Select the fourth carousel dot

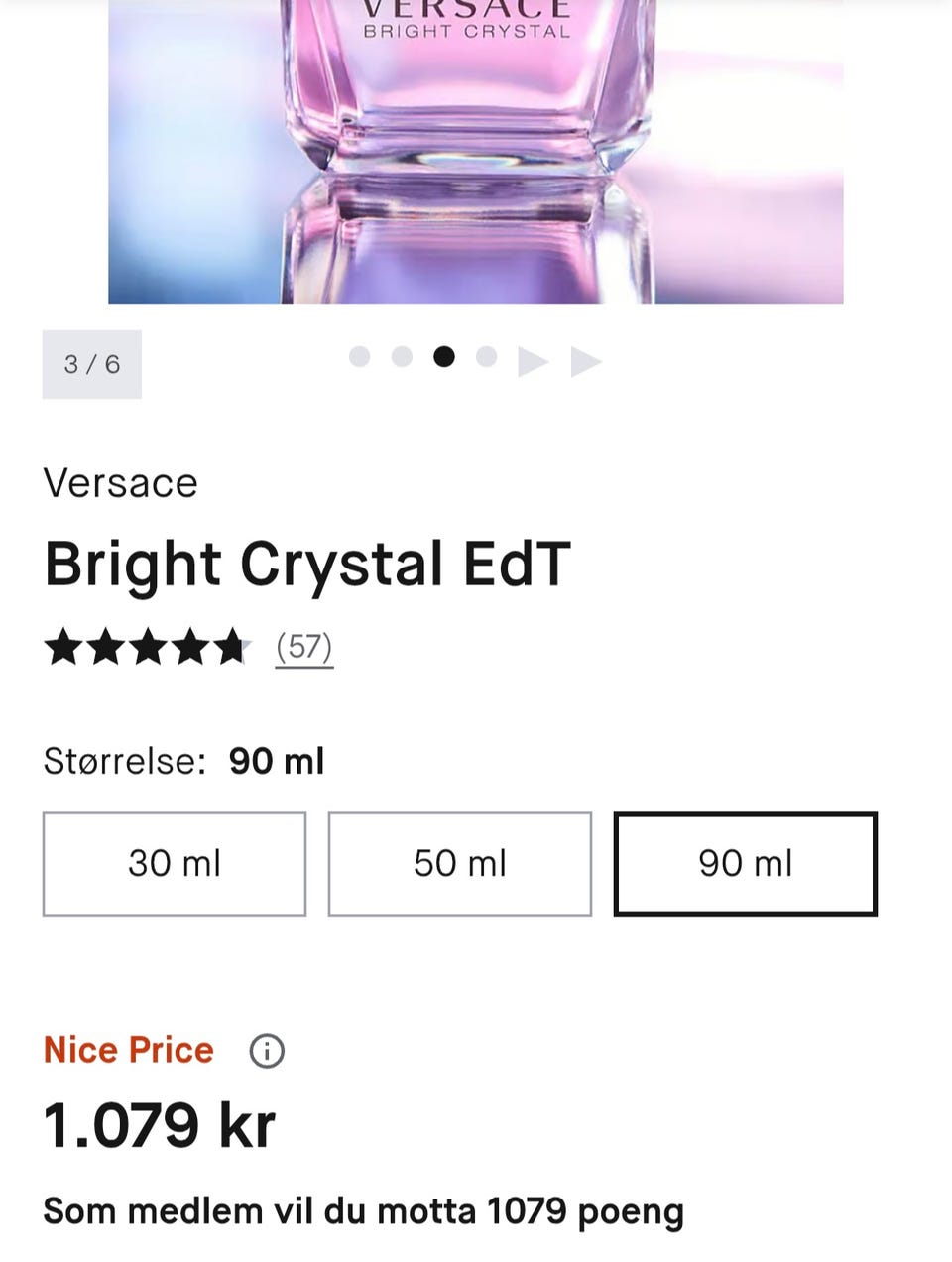[486, 356]
